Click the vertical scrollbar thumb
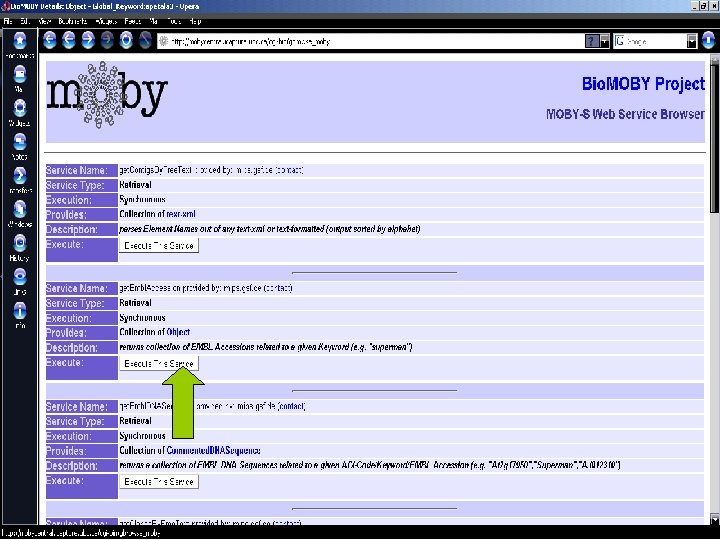Screen dimensions: 720x540 tap(714, 138)
